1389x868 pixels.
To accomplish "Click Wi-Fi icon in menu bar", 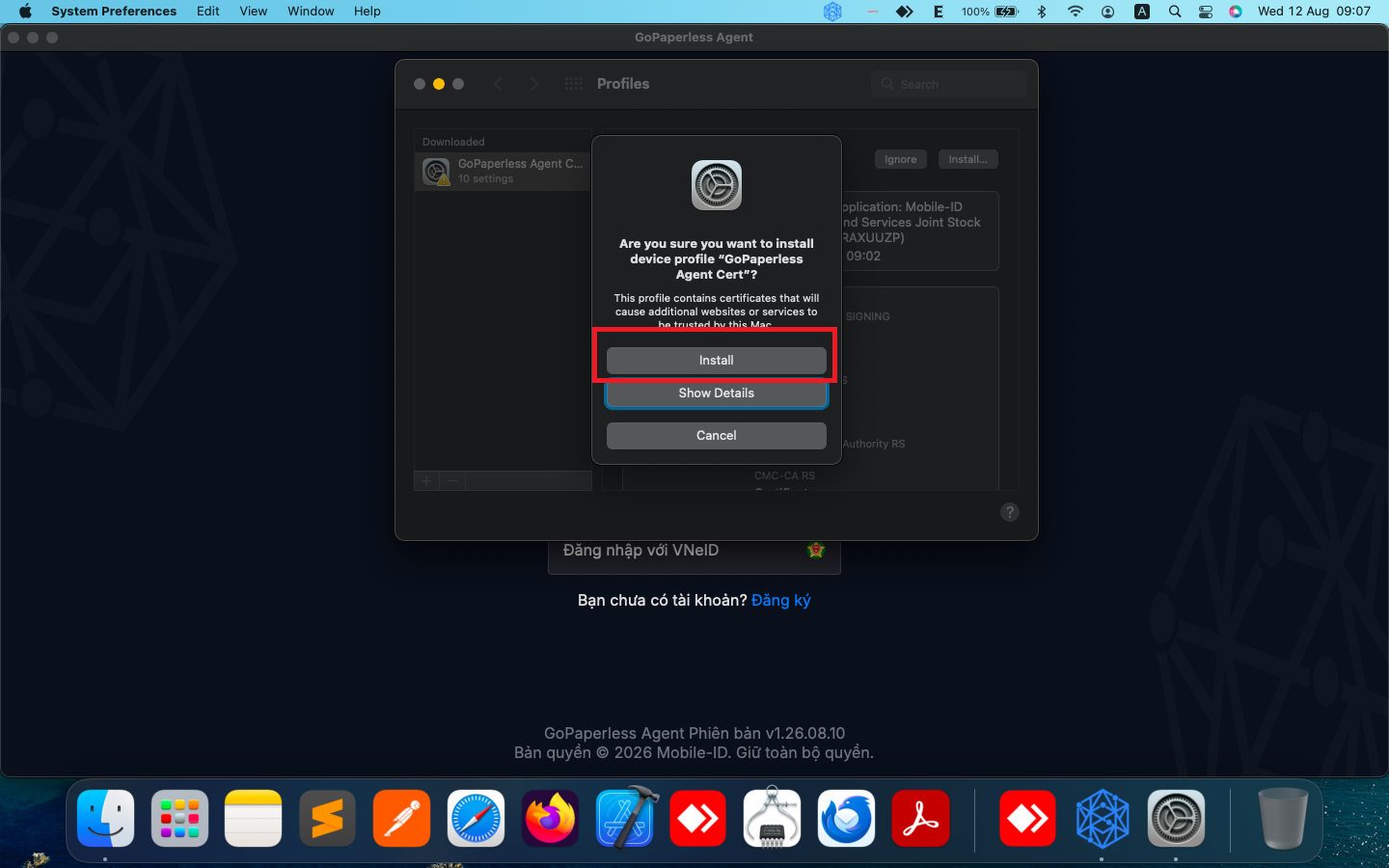I will 1075,12.
